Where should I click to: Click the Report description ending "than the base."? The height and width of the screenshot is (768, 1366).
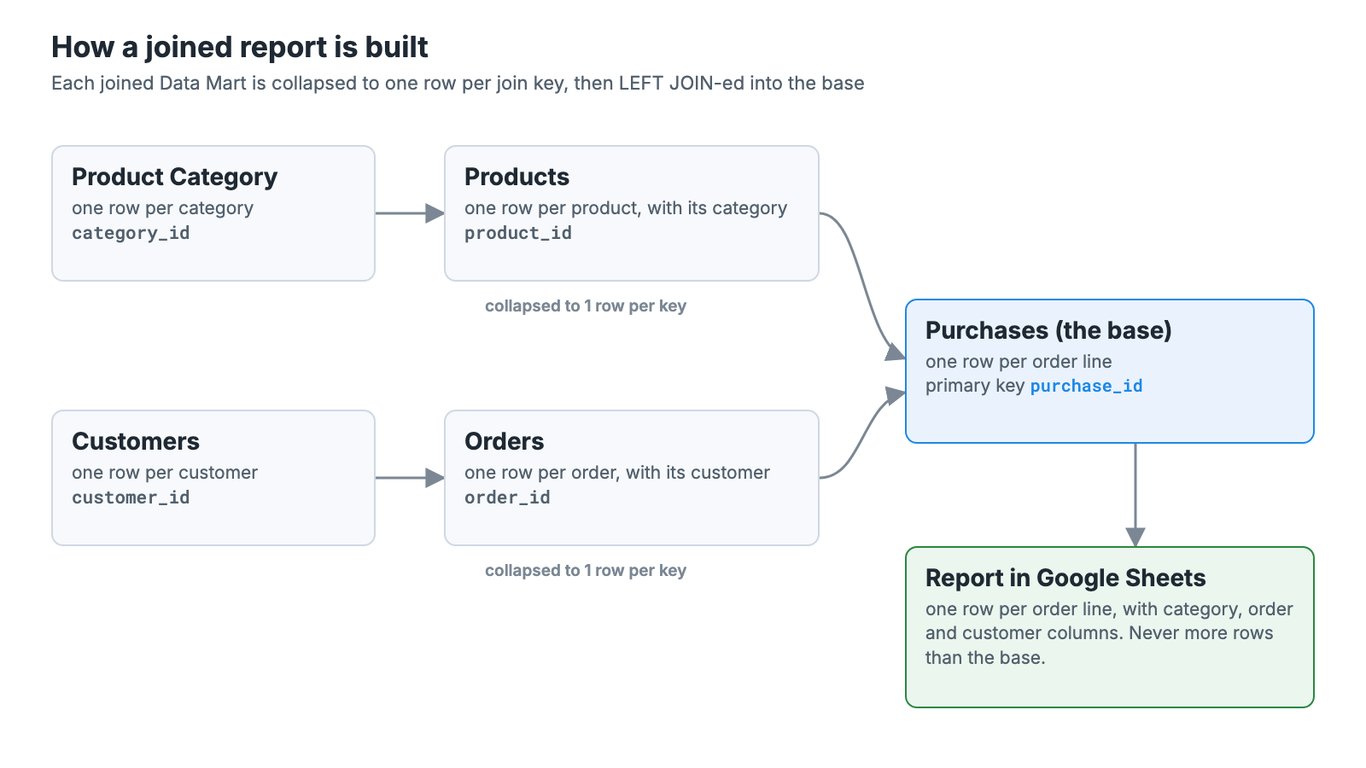click(x=1110, y=634)
